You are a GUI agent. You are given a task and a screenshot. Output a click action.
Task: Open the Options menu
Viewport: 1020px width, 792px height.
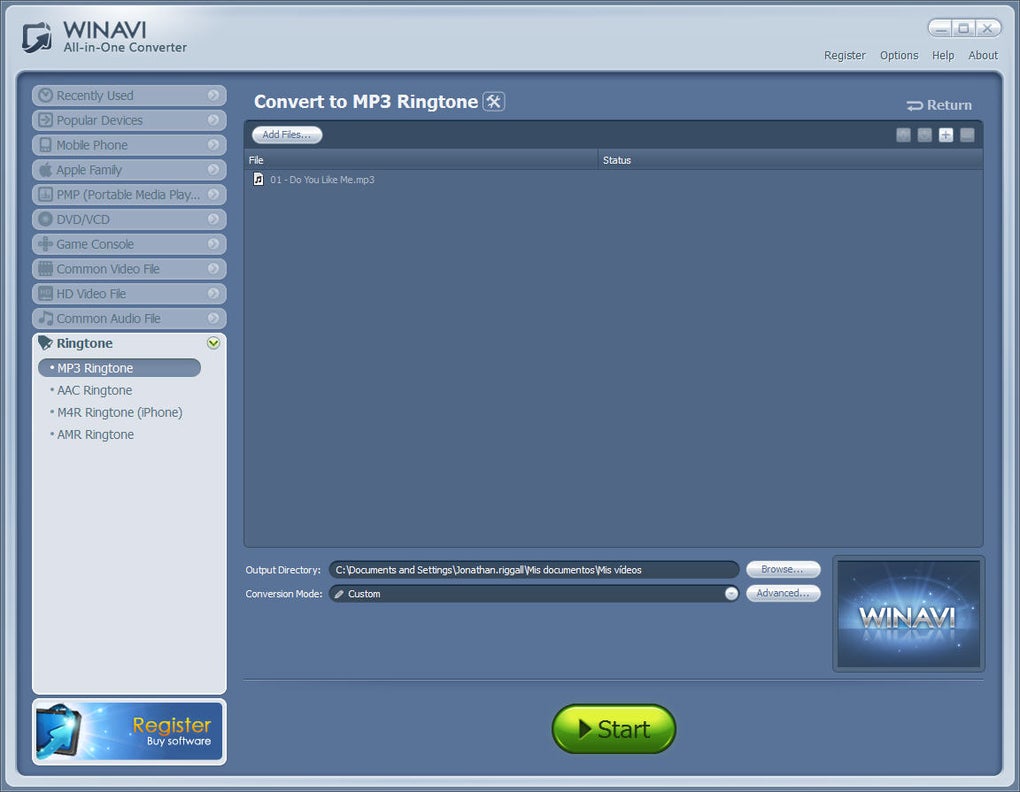click(899, 55)
